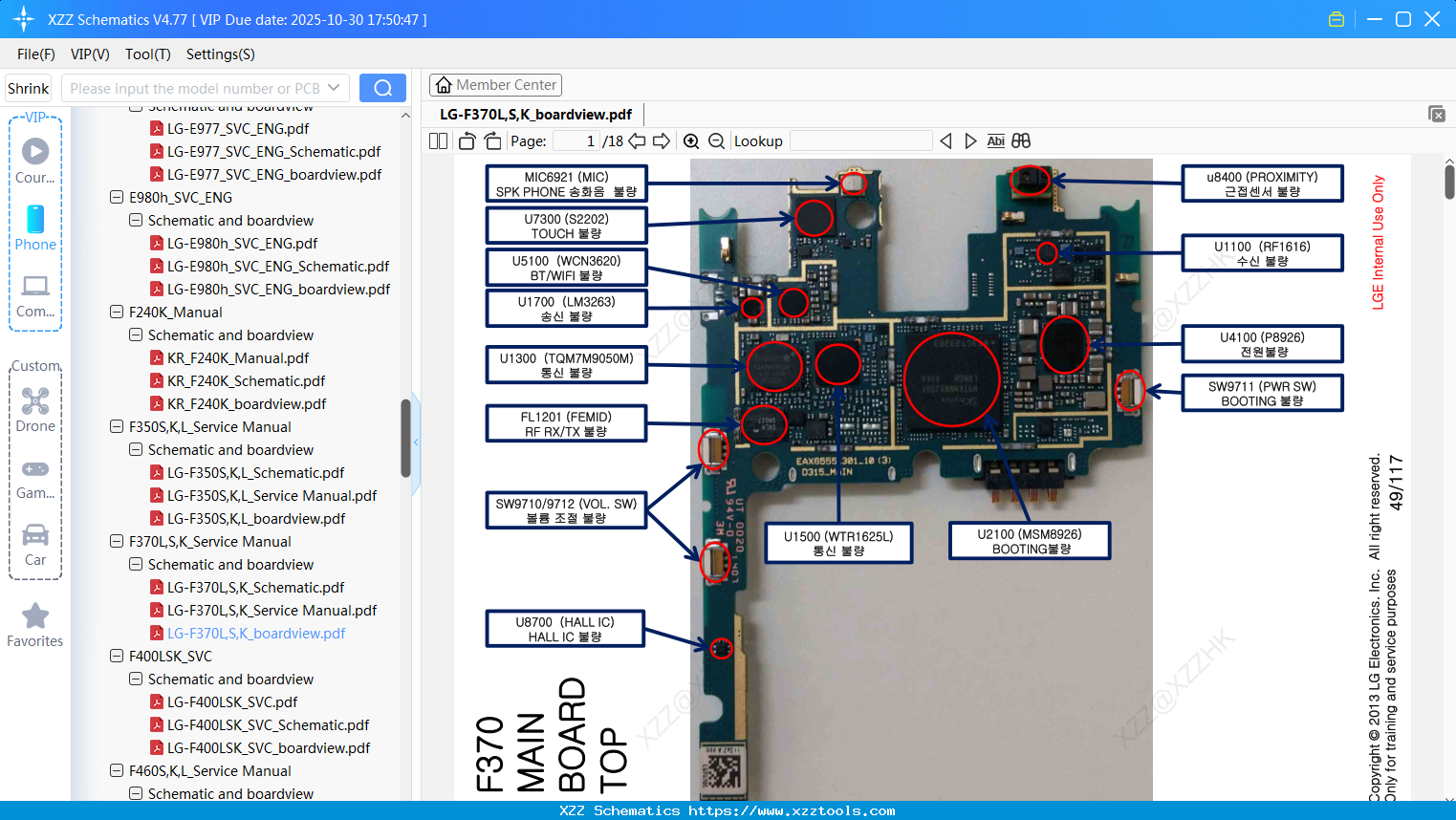Viewport: 1456px width, 820px height.
Task: Toggle two-page layout view
Action: [437, 140]
